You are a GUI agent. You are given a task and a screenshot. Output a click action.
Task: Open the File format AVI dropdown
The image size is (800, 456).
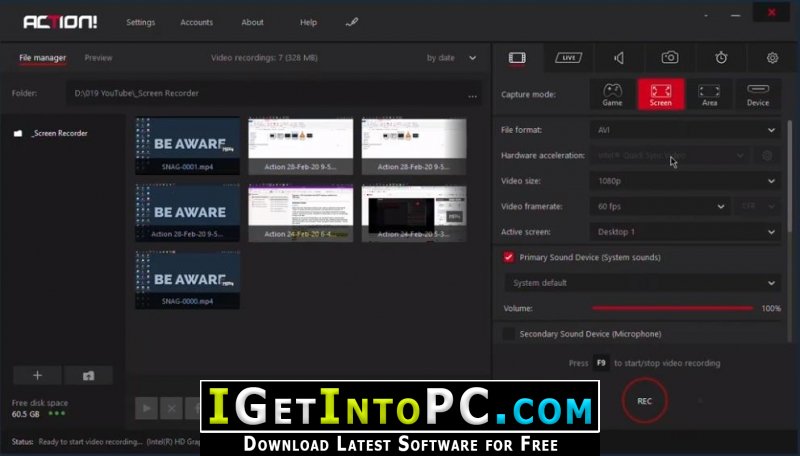point(685,130)
